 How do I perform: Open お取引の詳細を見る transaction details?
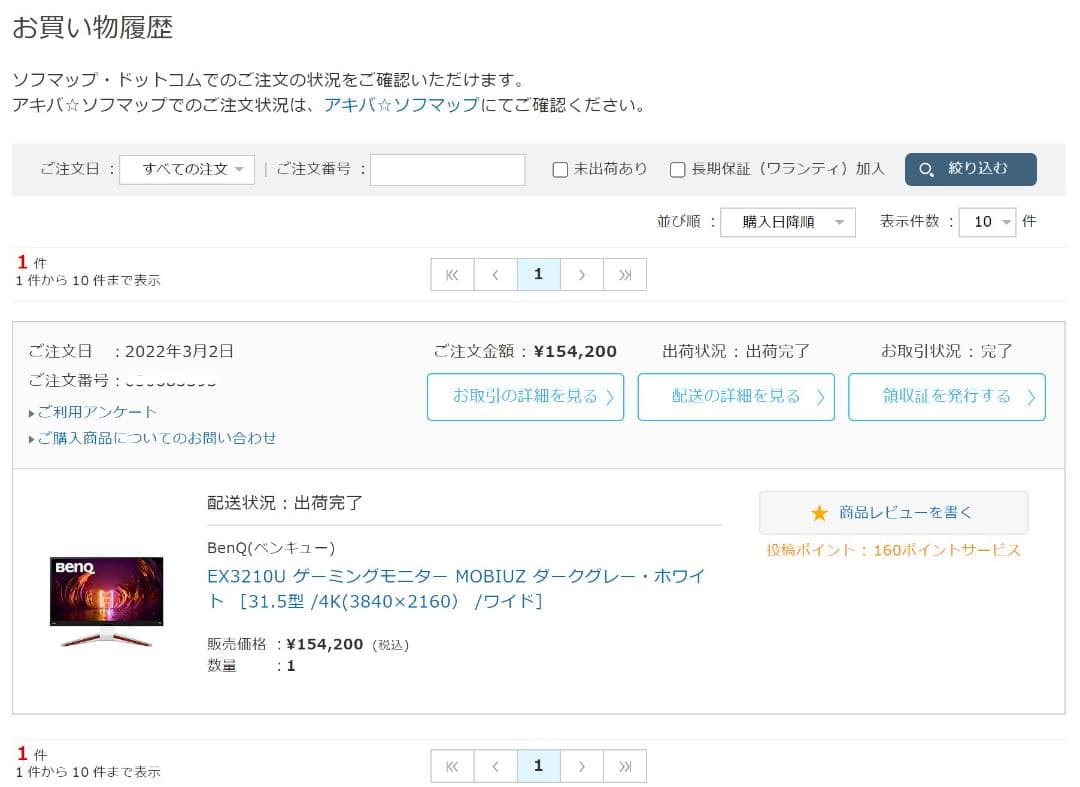[x=525, y=397]
